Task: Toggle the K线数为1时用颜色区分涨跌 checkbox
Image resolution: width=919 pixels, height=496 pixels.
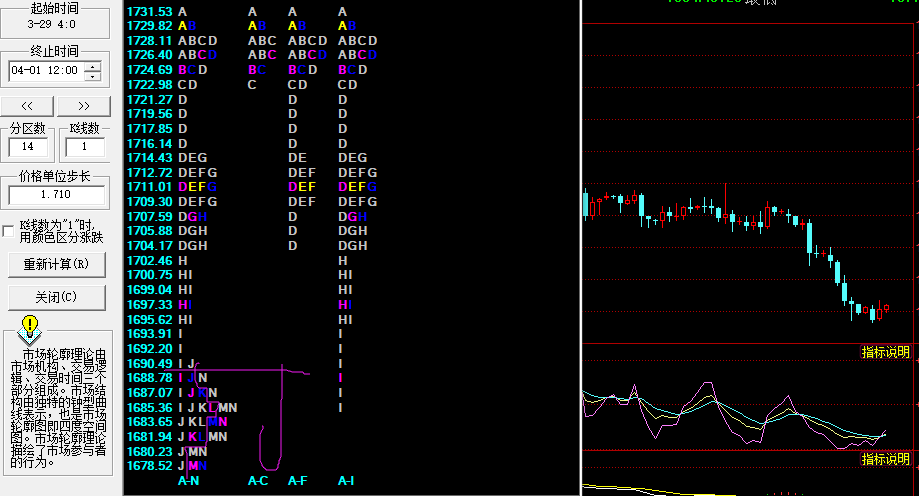Action: point(8,231)
